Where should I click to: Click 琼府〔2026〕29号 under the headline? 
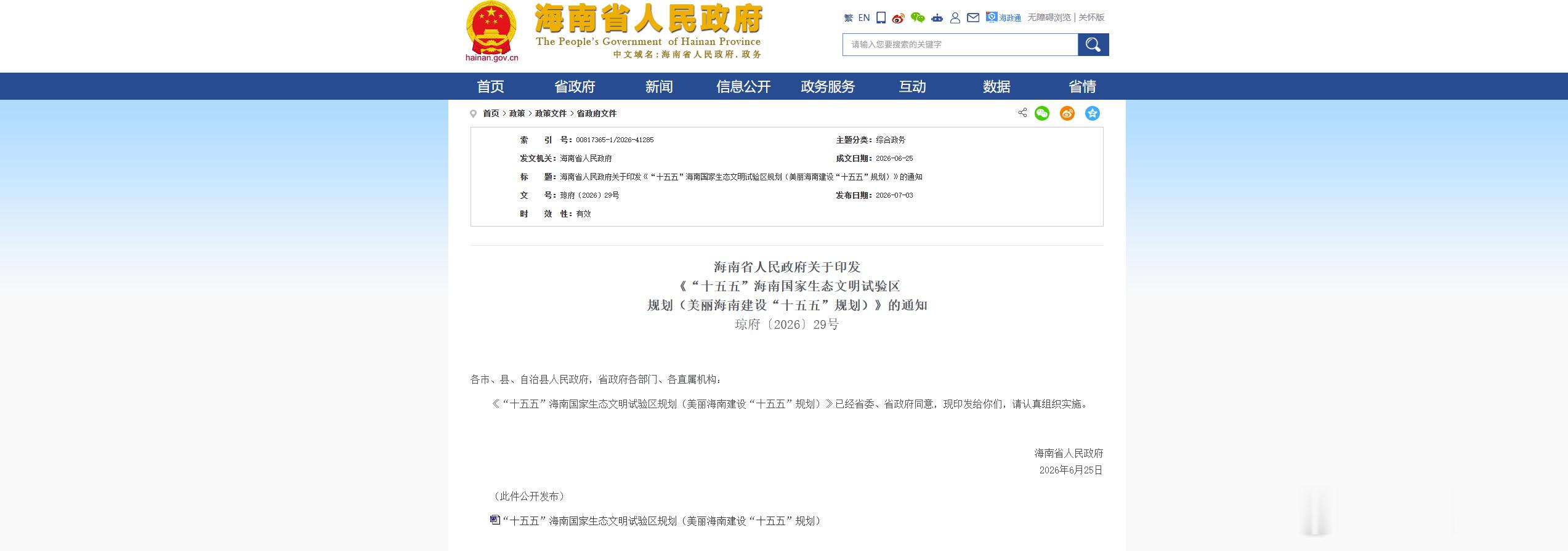pyautogui.click(x=787, y=324)
